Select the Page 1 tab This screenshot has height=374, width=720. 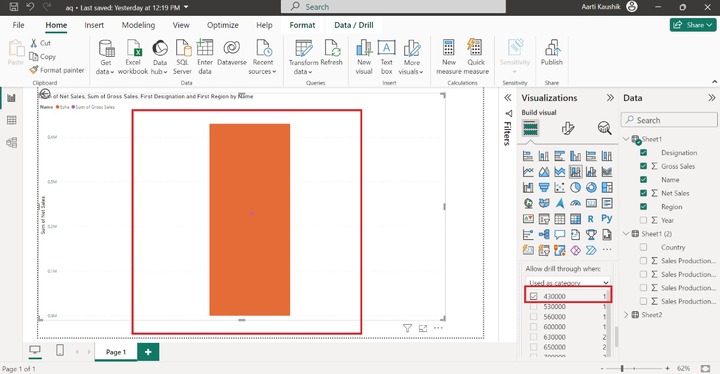pos(116,352)
